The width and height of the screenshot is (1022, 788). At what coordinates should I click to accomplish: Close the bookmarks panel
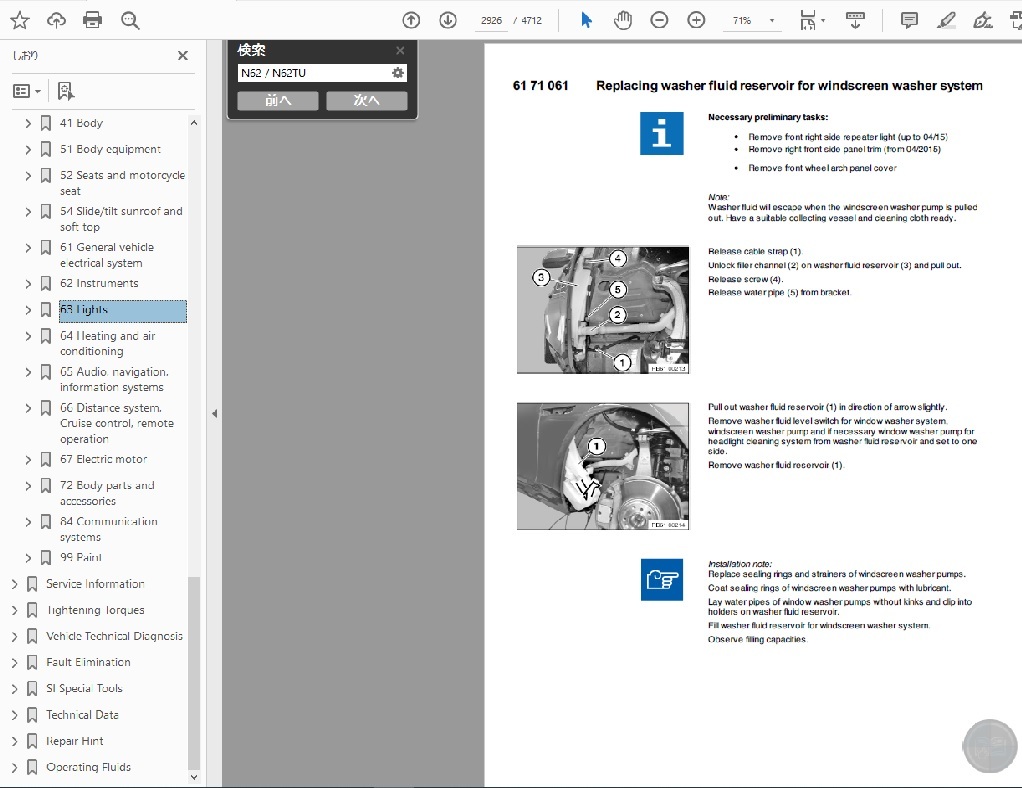click(182, 55)
